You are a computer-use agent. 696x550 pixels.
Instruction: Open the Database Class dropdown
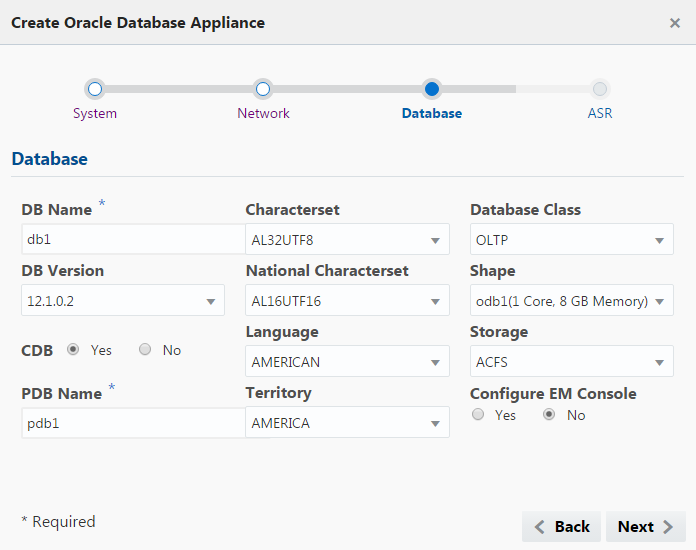coord(571,240)
